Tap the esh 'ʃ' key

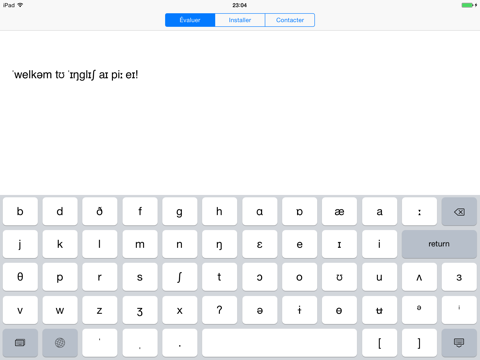[x=180, y=277]
